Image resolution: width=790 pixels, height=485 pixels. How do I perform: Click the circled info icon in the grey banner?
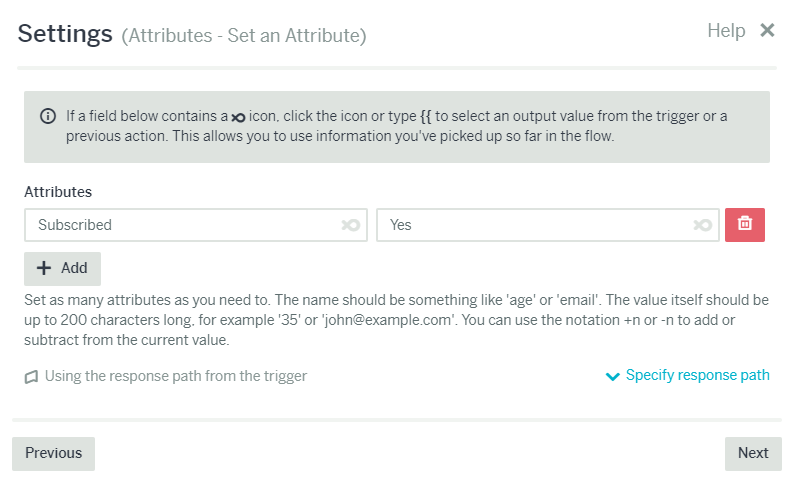coord(48,116)
